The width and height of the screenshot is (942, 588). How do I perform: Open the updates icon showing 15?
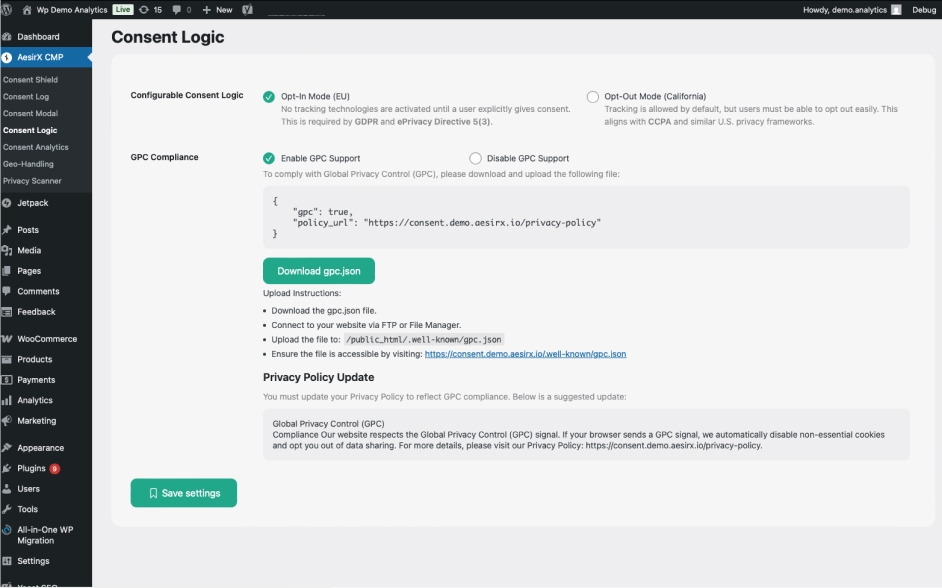144,10
